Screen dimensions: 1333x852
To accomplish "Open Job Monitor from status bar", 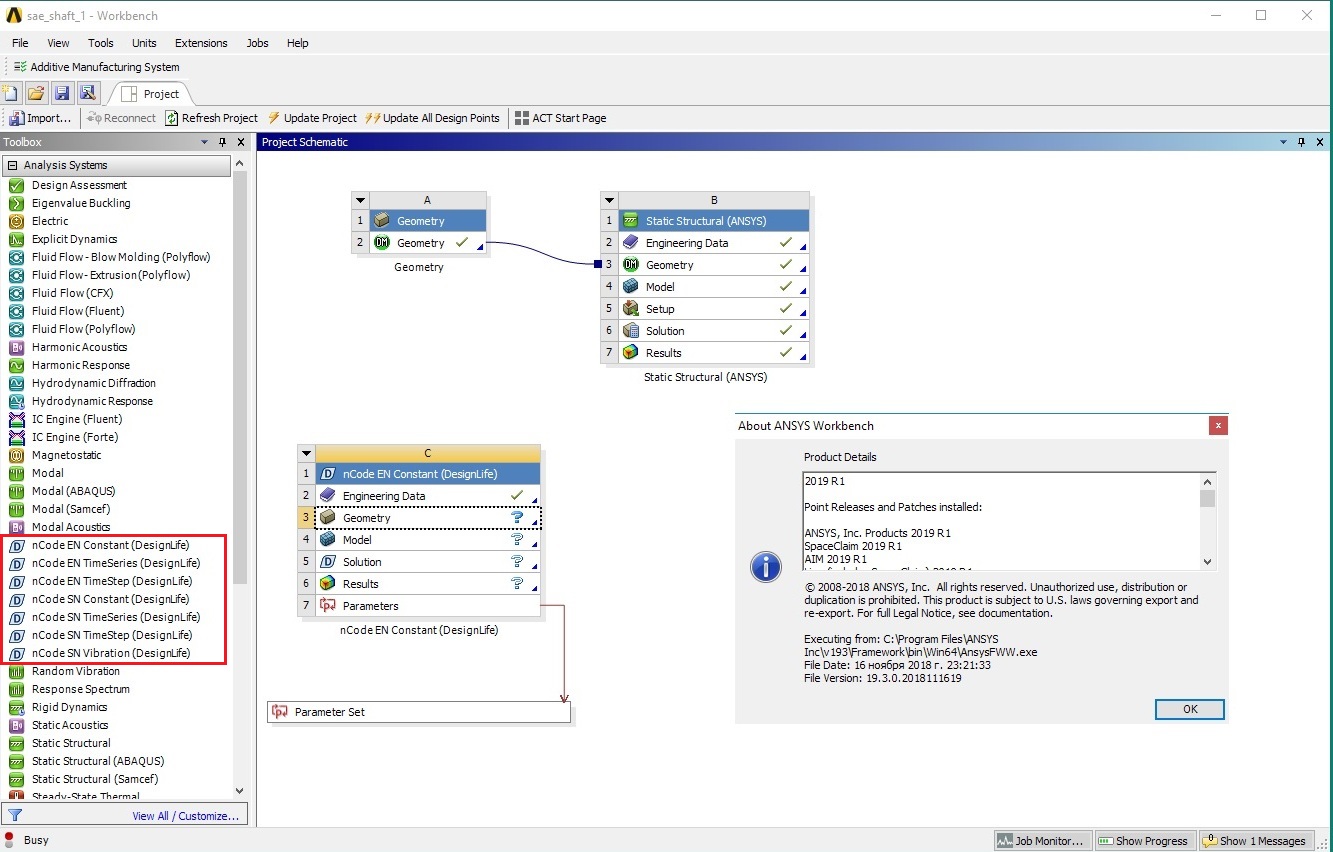I will tap(1041, 841).
